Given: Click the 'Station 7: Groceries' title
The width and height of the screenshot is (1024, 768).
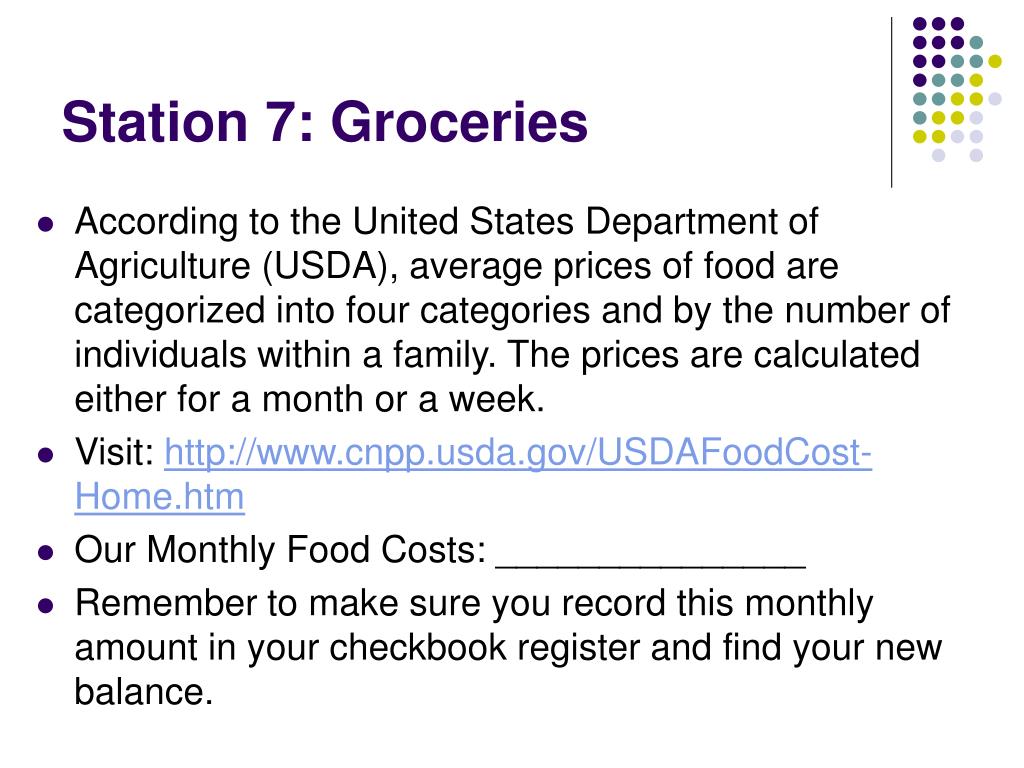Looking at the screenshot, I should tap(325, 122).
